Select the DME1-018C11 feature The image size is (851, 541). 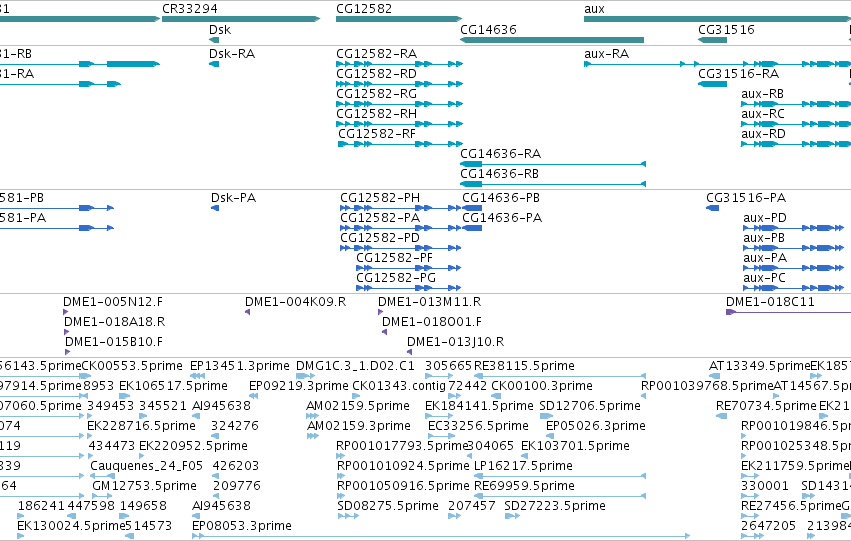(x=788, y=312)
